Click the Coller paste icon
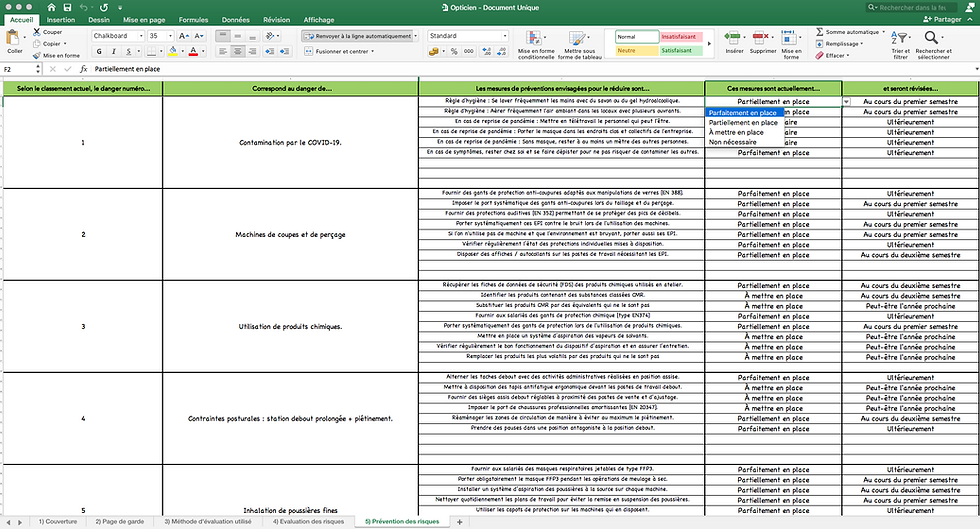The width and height of the screenshot is (980, 529). tap(13, 39)
